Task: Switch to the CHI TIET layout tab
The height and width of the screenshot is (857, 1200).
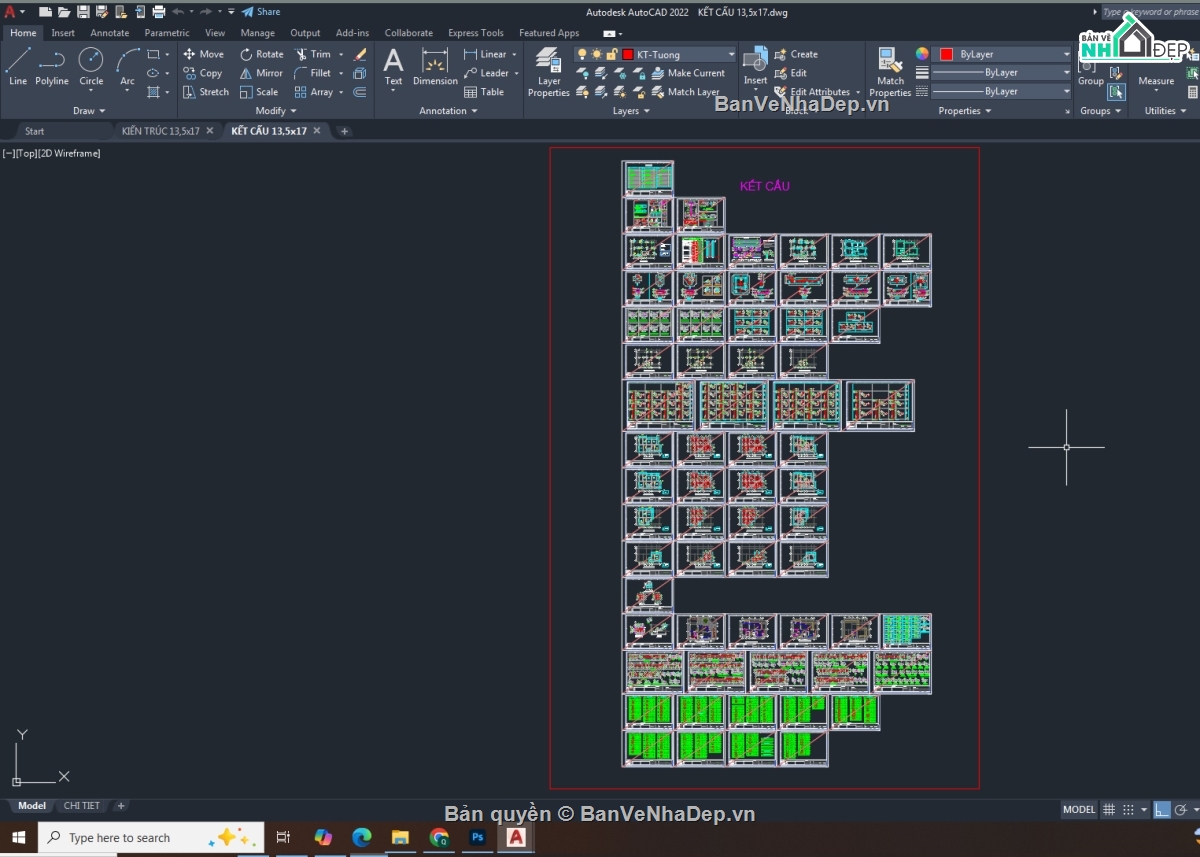Action: [82, 806]
